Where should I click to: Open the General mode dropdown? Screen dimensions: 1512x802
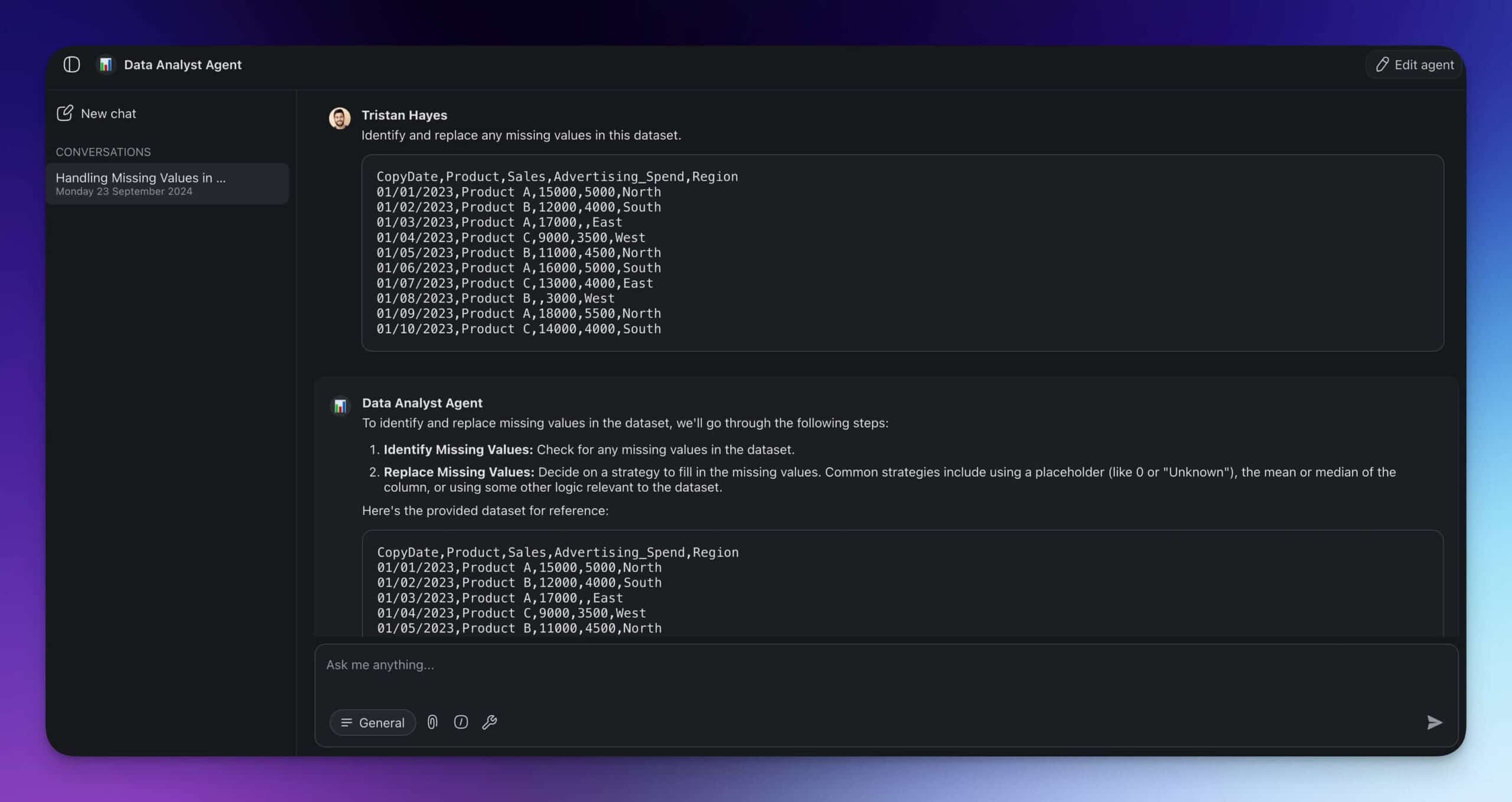373,722
